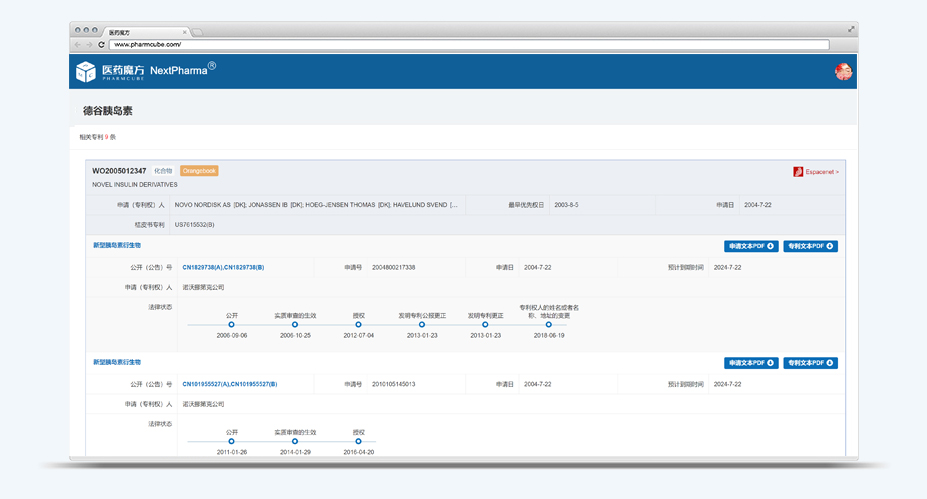Open the Espacenet > link
This screenshot has height=499, width=927.
(822, 172)
